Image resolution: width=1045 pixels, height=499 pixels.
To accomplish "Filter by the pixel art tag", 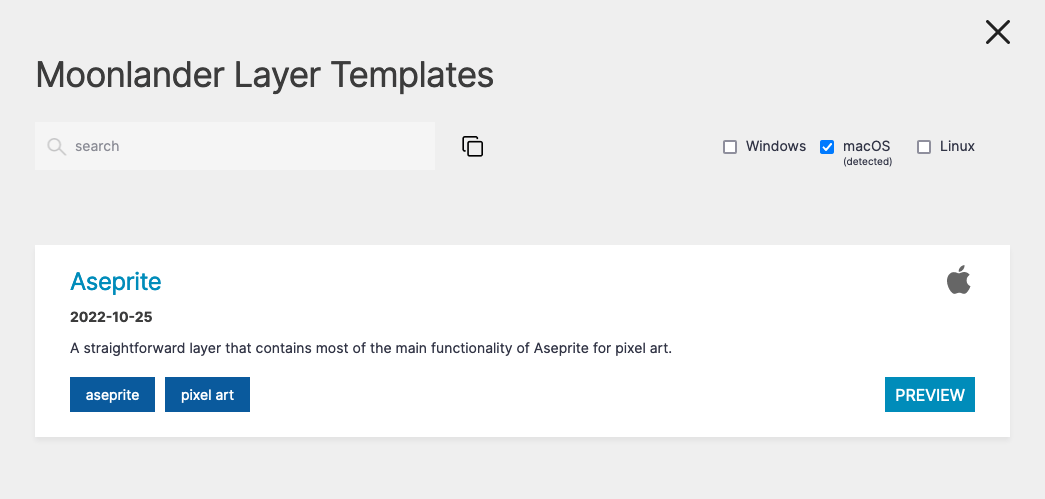I will [207, 394].
